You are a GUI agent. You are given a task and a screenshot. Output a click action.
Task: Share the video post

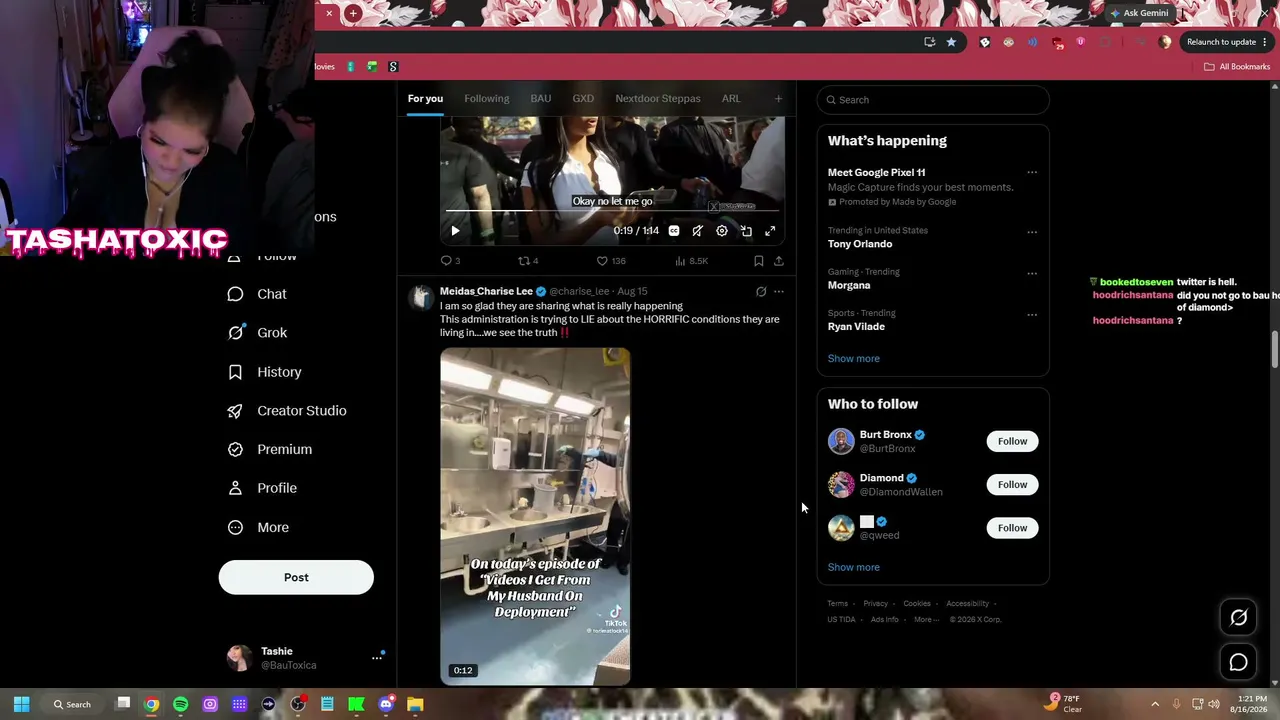pyautogui.click(x=779, y=261)
